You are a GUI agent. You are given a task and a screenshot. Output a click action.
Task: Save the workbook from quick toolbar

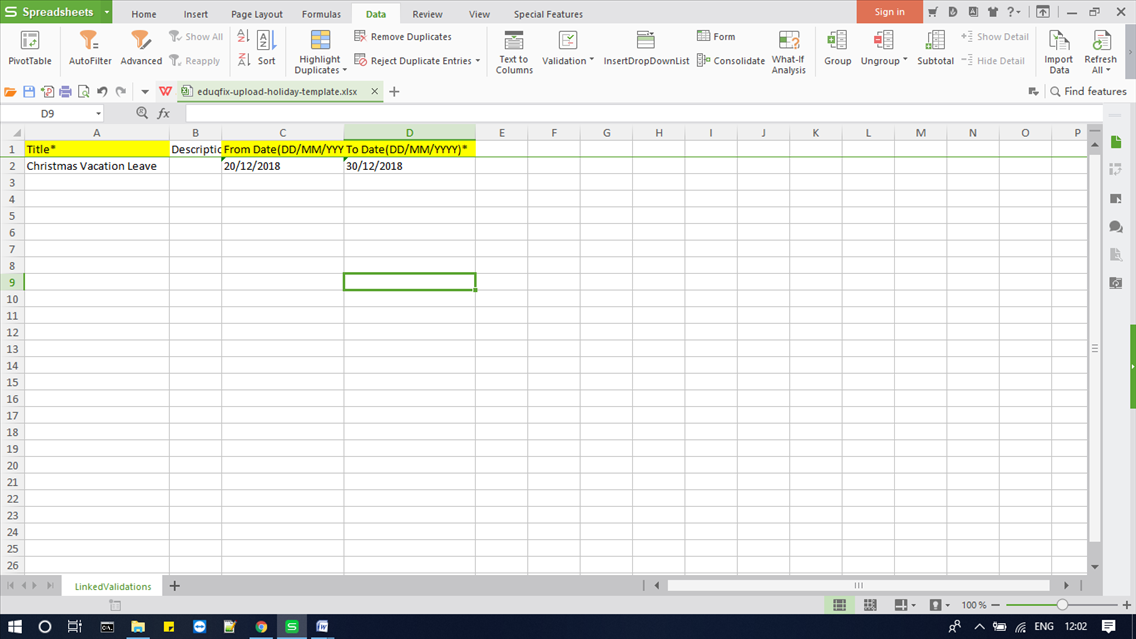click(x=29, y=91)
